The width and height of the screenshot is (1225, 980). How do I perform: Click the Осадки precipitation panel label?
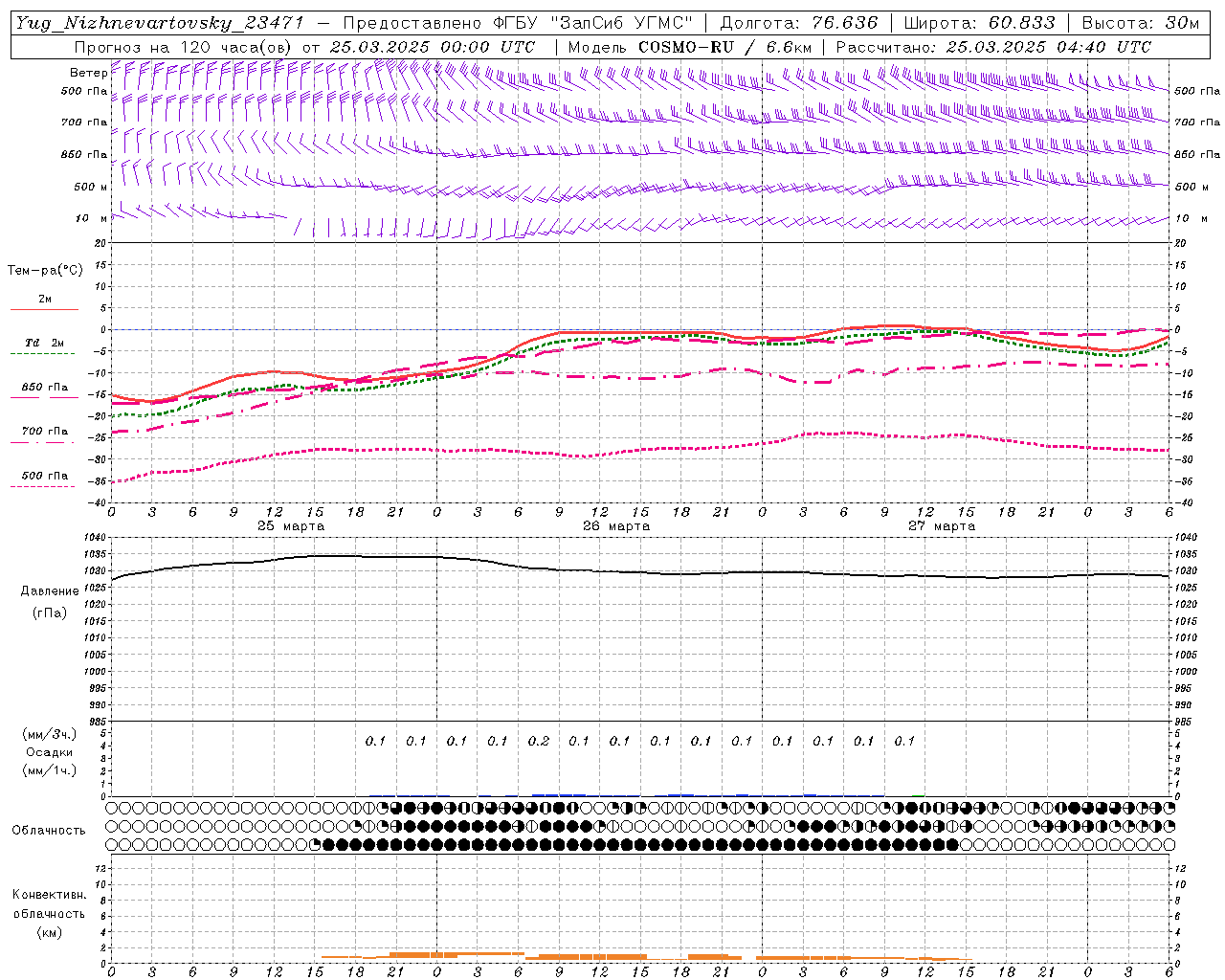click(x=50, y=752)
